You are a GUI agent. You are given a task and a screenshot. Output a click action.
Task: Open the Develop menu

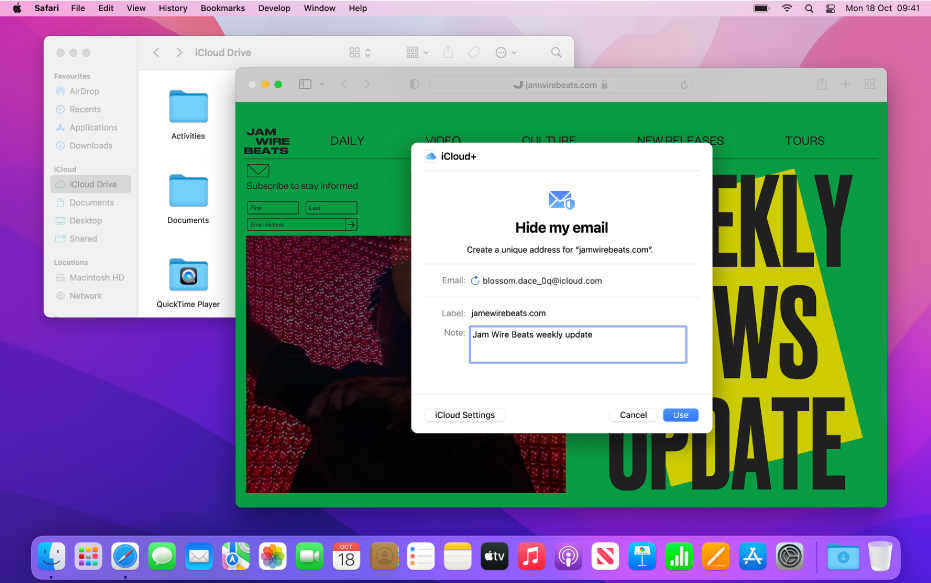click(274, 8)
